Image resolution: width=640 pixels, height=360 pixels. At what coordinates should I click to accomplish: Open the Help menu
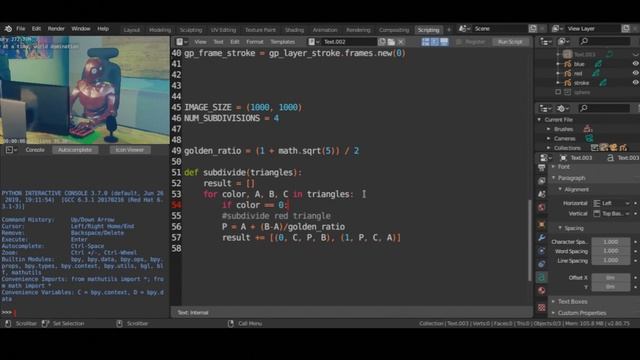(103, 29)
